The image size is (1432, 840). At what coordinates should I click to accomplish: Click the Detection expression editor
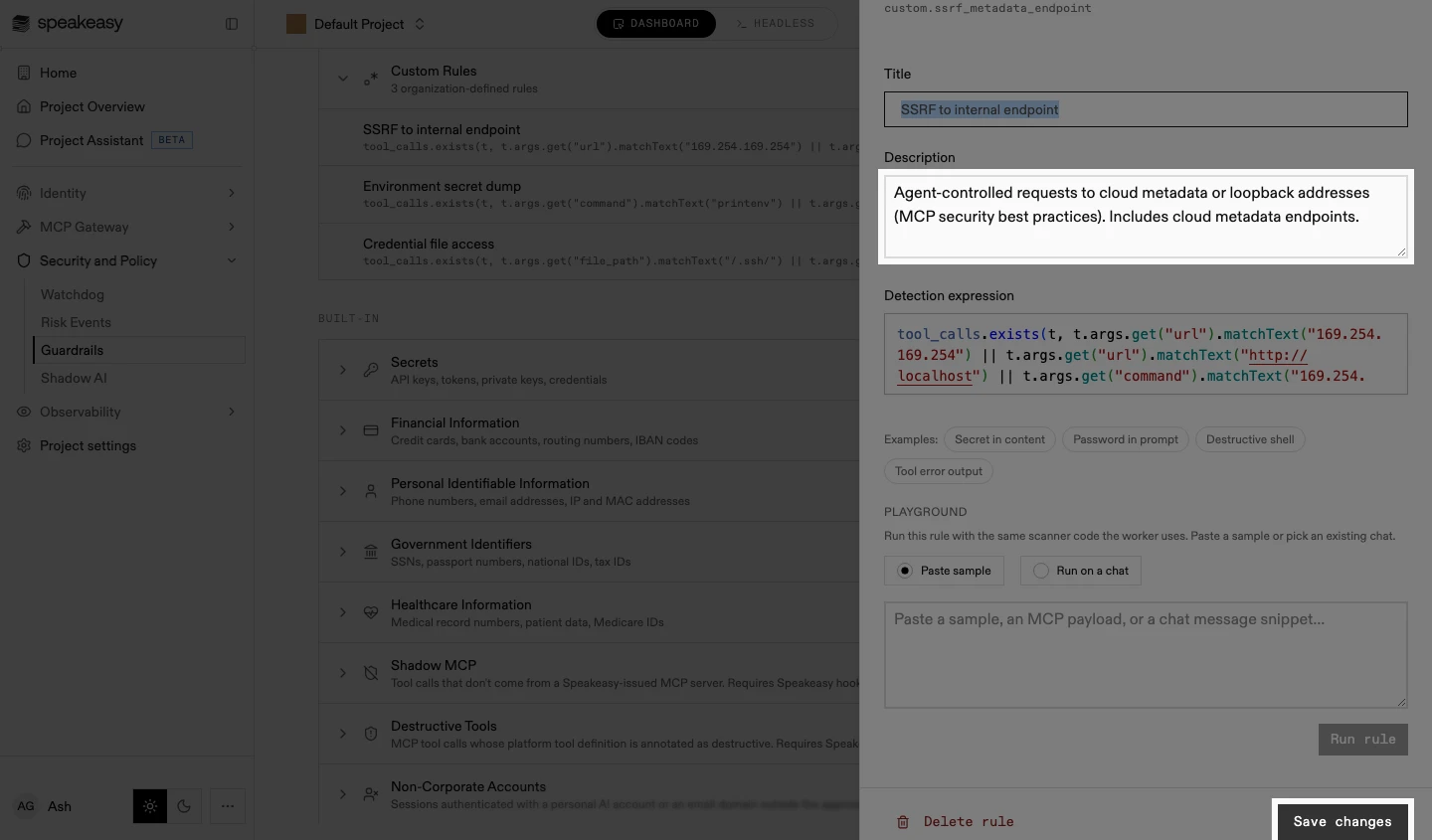1146,355
